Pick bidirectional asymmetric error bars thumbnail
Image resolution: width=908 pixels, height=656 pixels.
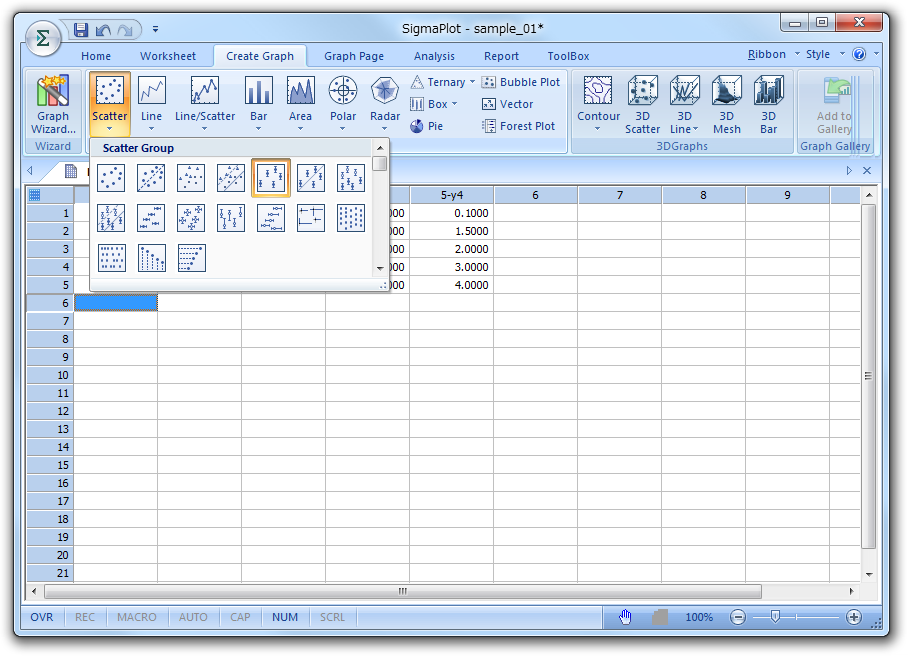(311, 218)
